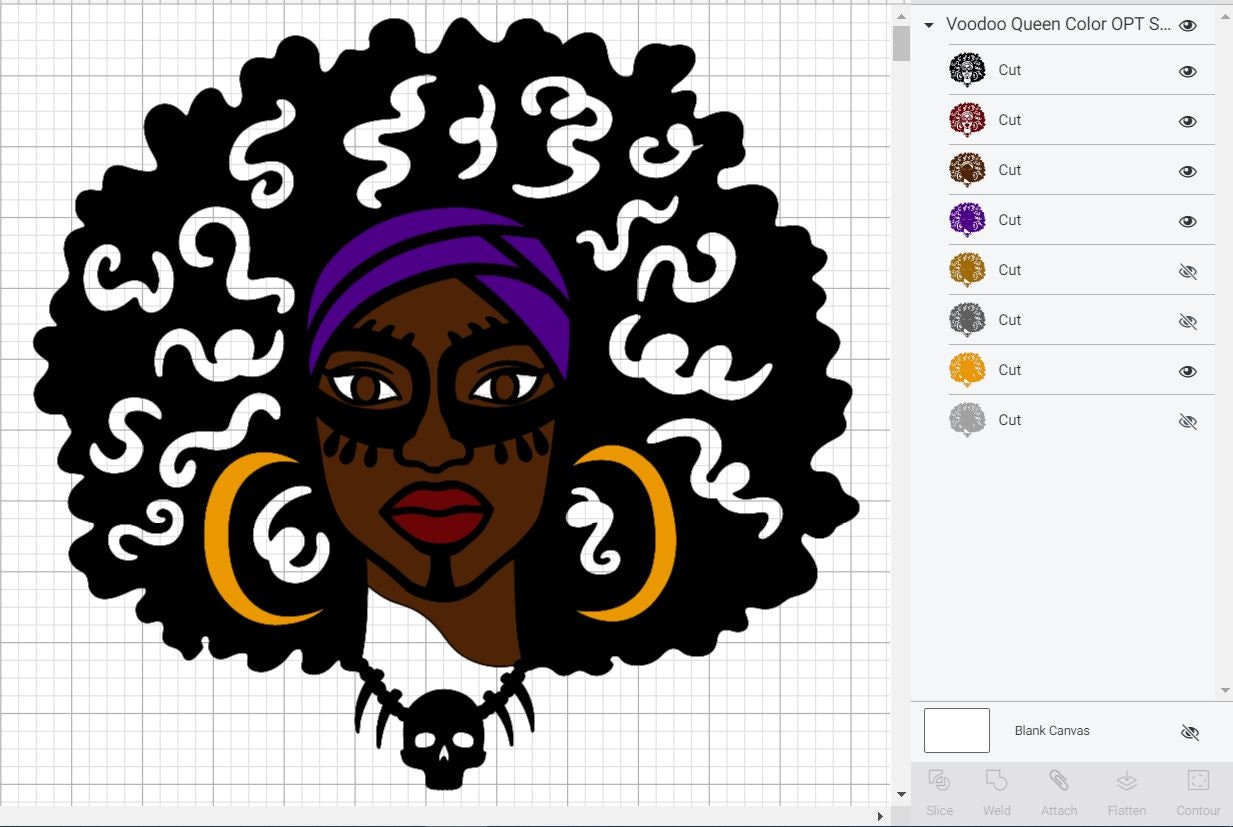Open the Contour tool

[1197, 793]
